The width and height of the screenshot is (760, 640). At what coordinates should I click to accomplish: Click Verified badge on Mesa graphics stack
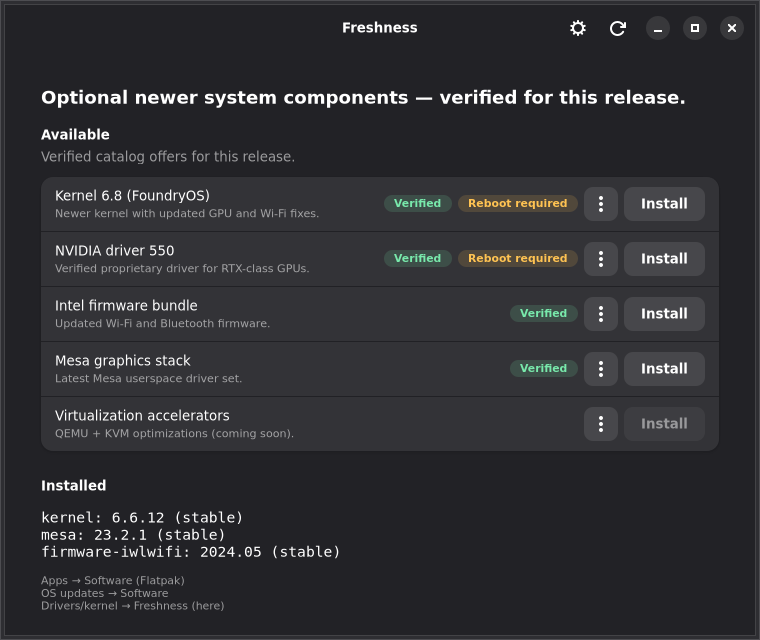click(x=543, y=368)
